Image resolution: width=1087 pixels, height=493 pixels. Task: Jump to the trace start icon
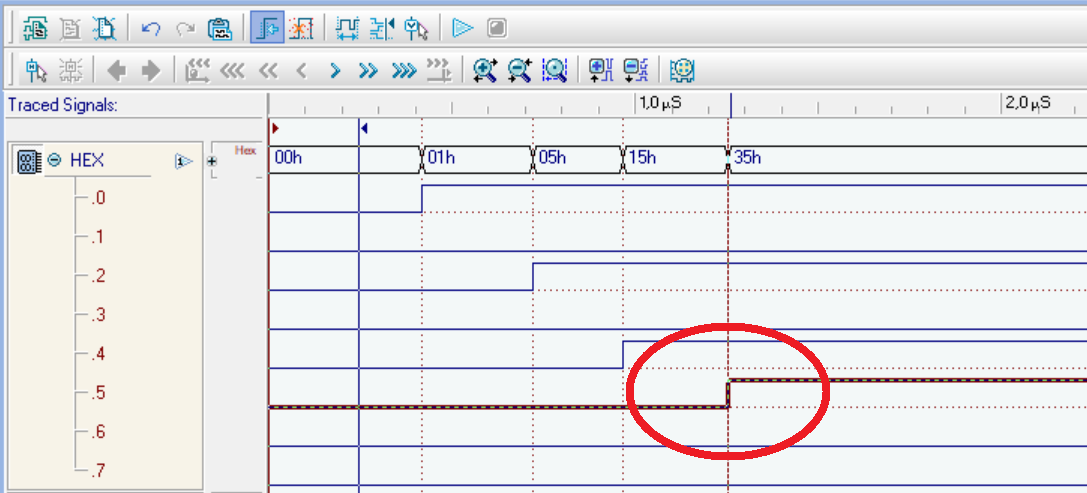198,70
